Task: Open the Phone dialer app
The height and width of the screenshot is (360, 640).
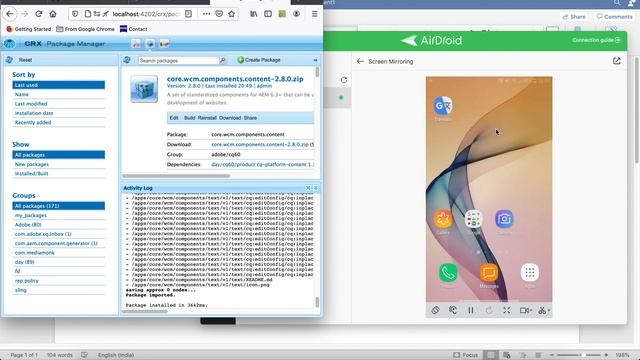Action: 448,272
